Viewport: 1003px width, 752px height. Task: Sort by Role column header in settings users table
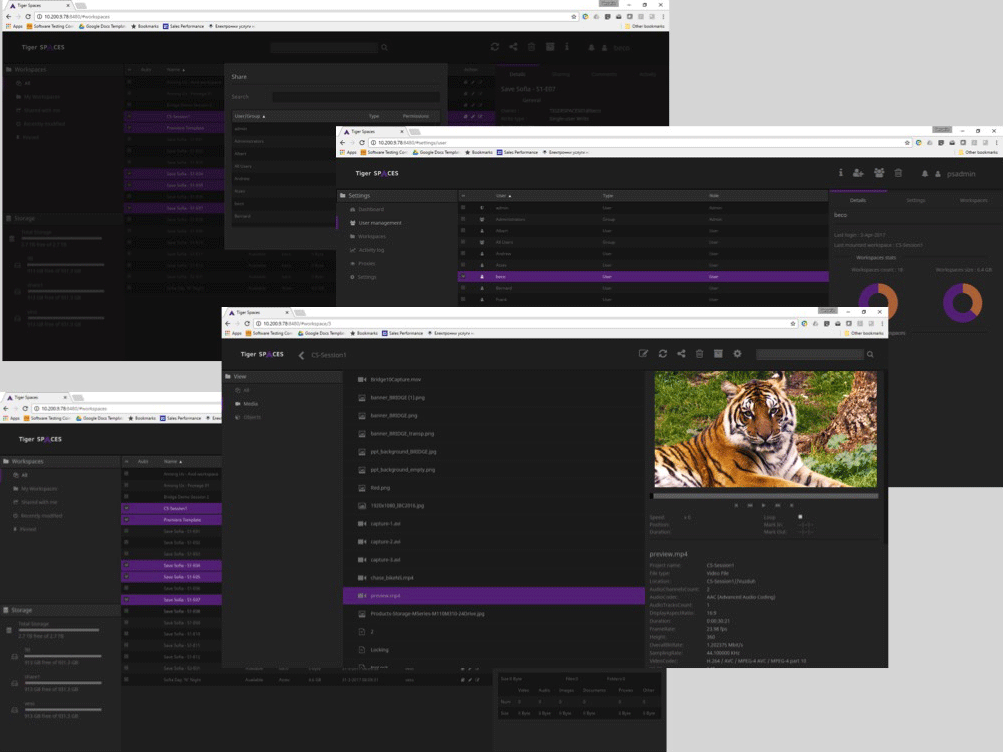click(x=714, y=196)
